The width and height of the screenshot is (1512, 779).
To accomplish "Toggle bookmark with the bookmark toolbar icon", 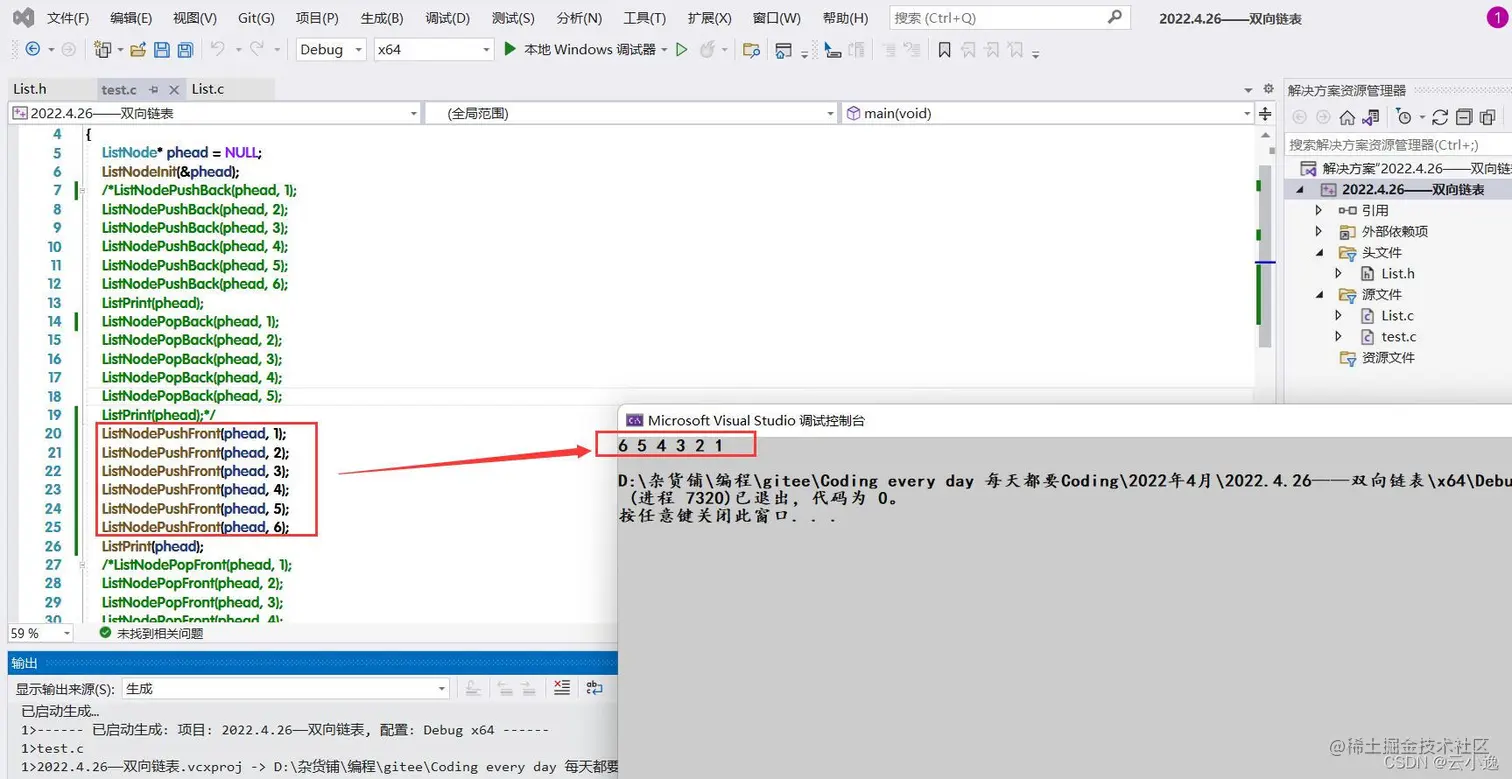I will point(944,49).
